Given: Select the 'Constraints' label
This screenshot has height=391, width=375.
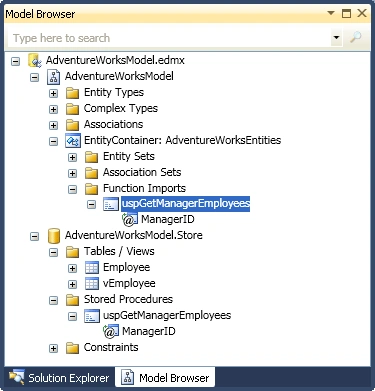Looking at the screenshot, I should tap(111, 347).
